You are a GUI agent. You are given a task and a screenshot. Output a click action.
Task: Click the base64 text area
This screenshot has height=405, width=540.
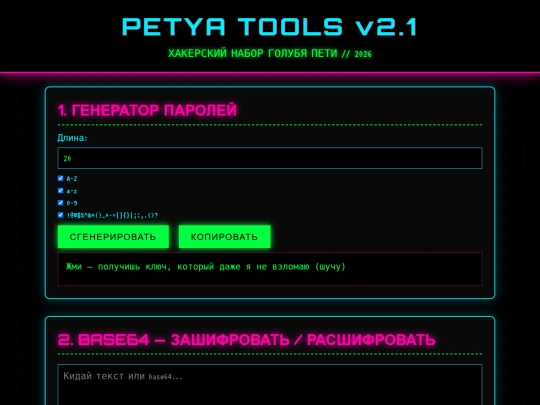pos(270,385)
